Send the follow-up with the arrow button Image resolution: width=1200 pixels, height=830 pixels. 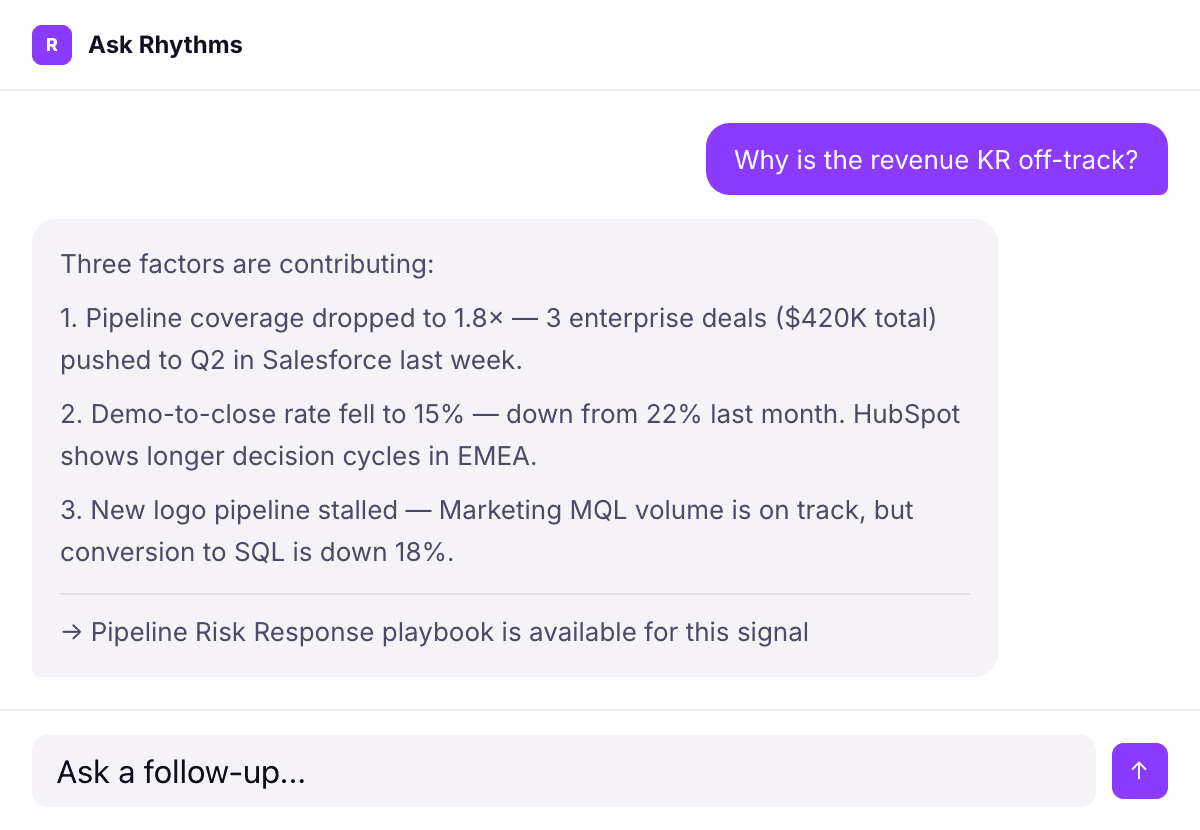click(1139, 771)
